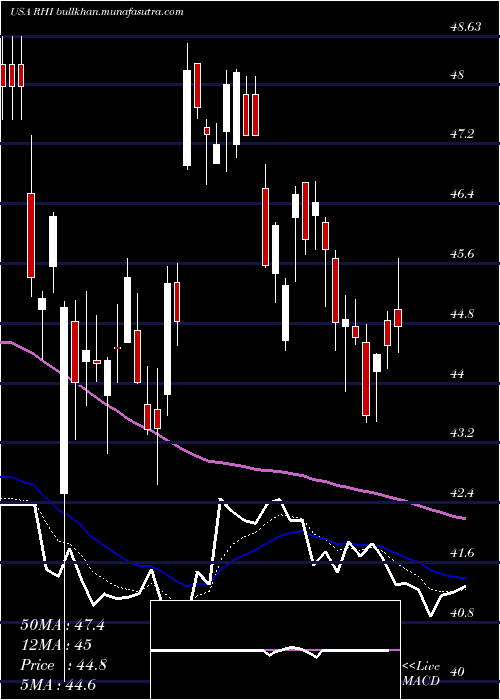Click the 40.8 price axis label
The height and width of the screenshot is (700, 500).
462,612
